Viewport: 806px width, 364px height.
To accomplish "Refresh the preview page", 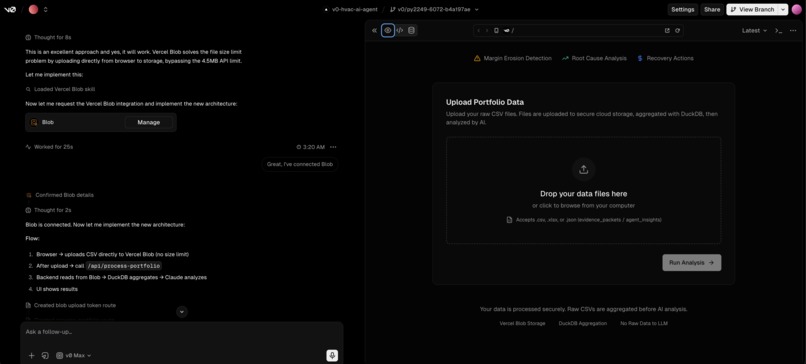I will tap(677, 31).
